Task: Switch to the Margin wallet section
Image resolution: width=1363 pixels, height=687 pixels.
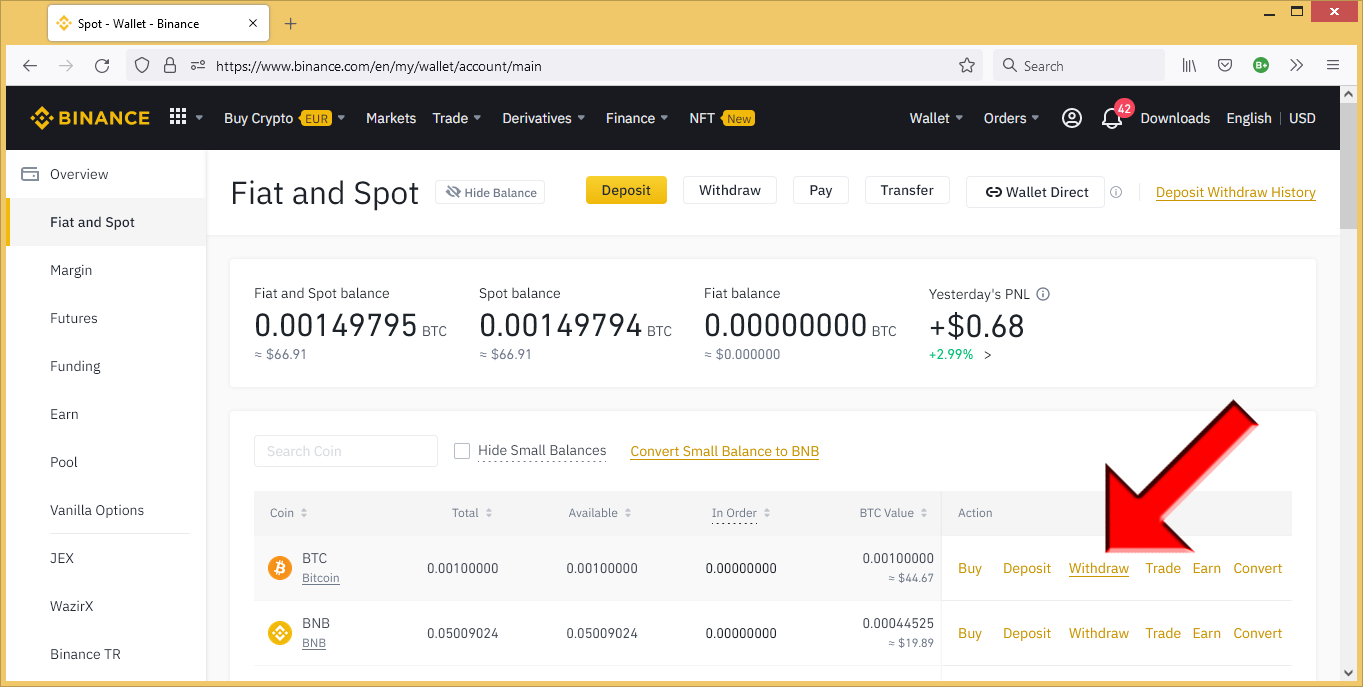Action: pyautogui.click(x=71, y=269)
